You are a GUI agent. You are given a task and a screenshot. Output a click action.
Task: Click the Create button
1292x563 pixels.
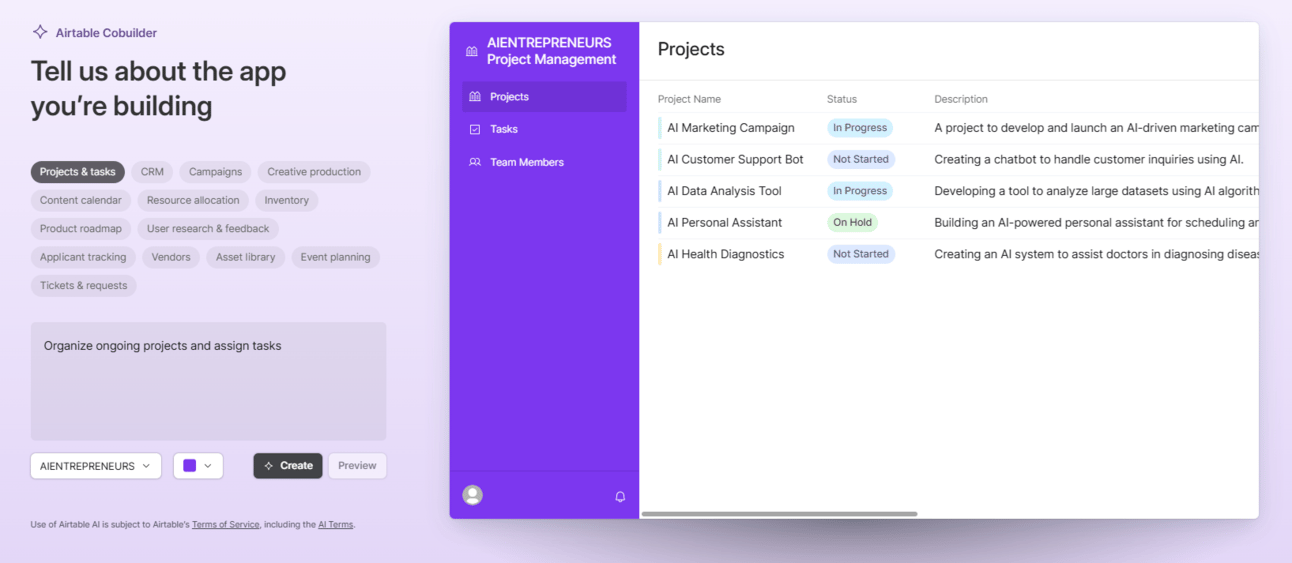(x=288, y=466)
